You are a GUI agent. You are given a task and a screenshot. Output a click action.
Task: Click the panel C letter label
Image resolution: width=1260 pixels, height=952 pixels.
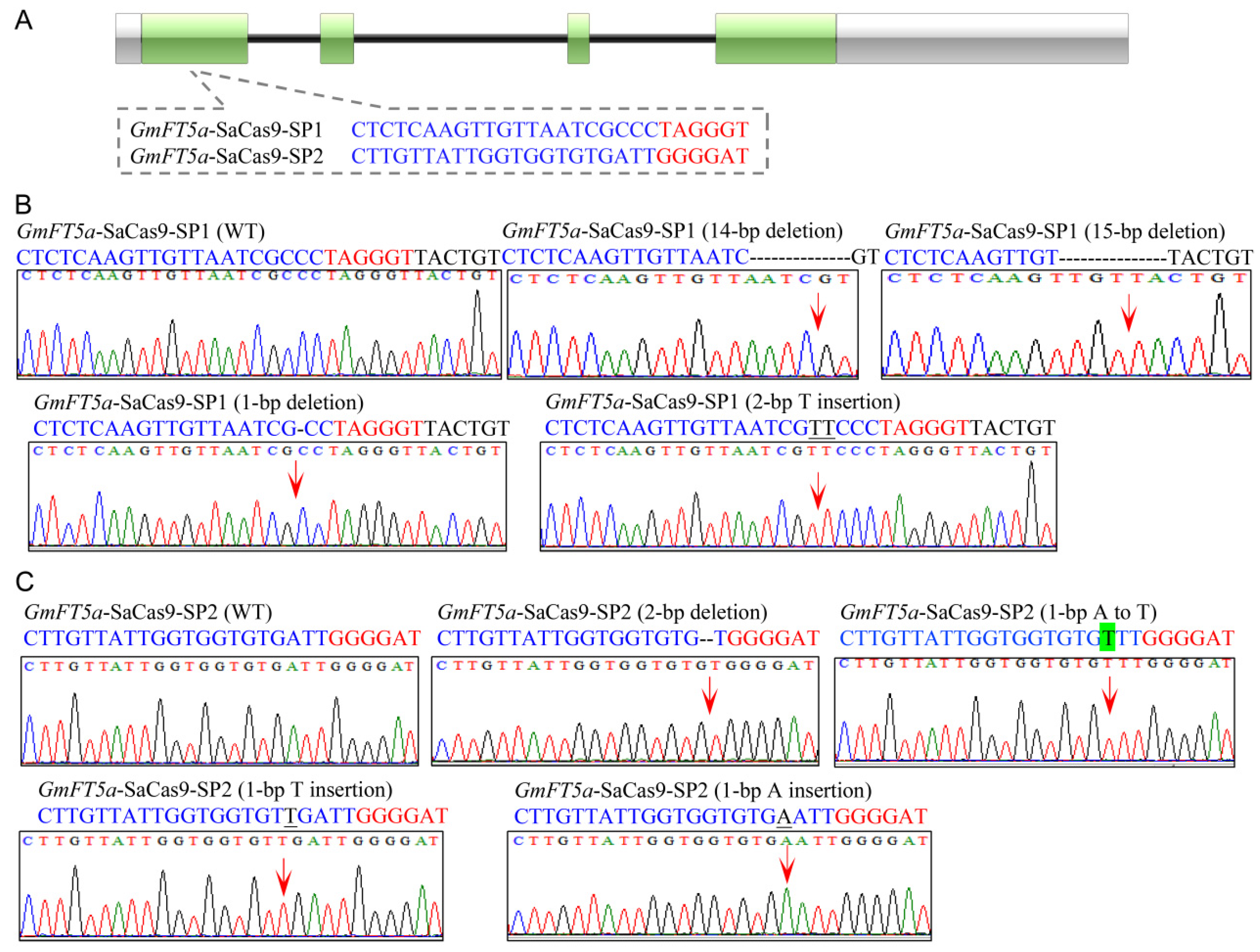point(24,582)
